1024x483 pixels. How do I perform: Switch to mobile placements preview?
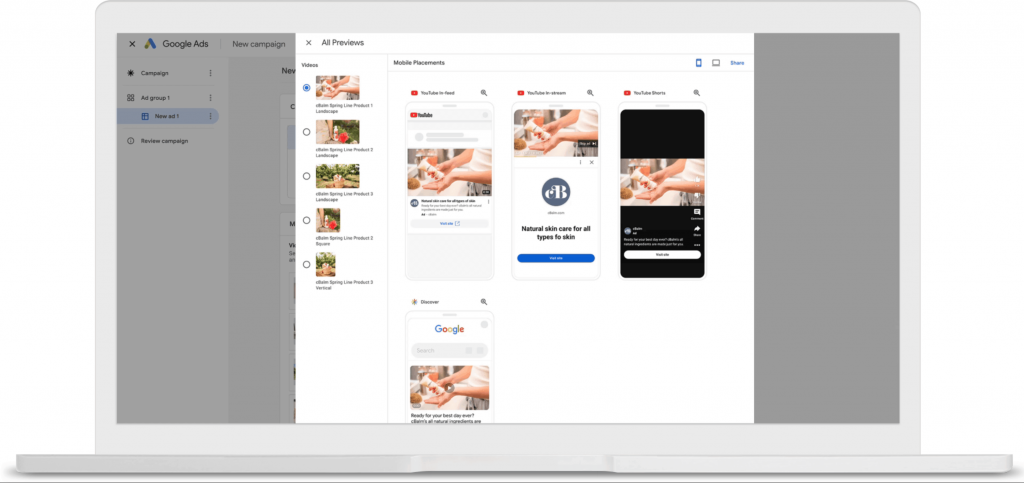[x=698, y=63]
